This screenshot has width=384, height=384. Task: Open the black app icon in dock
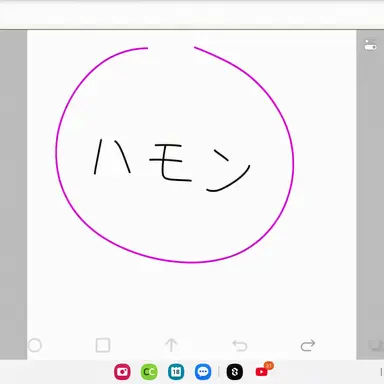point(235,372)
